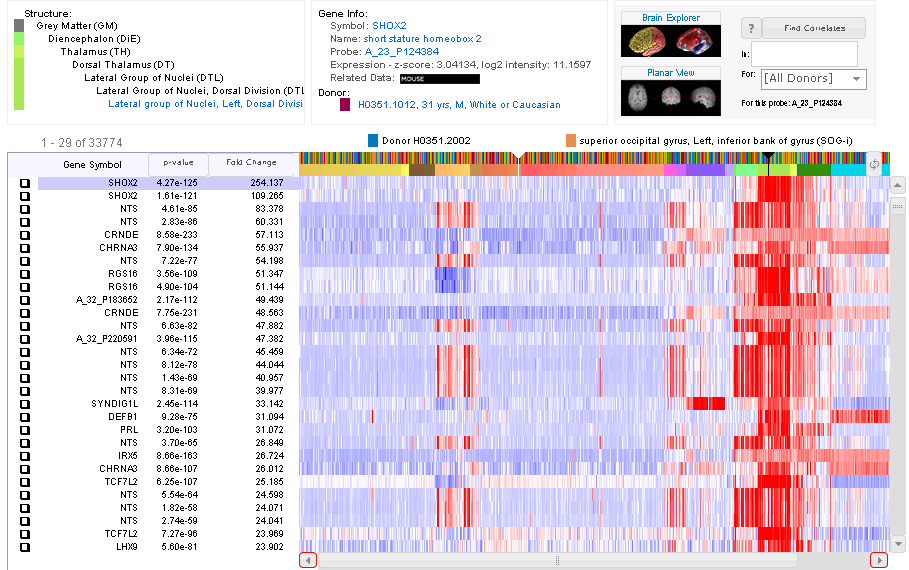Focus the 'In:' search input field
Screen dimensions: 909x570
(x=804, y=54)
